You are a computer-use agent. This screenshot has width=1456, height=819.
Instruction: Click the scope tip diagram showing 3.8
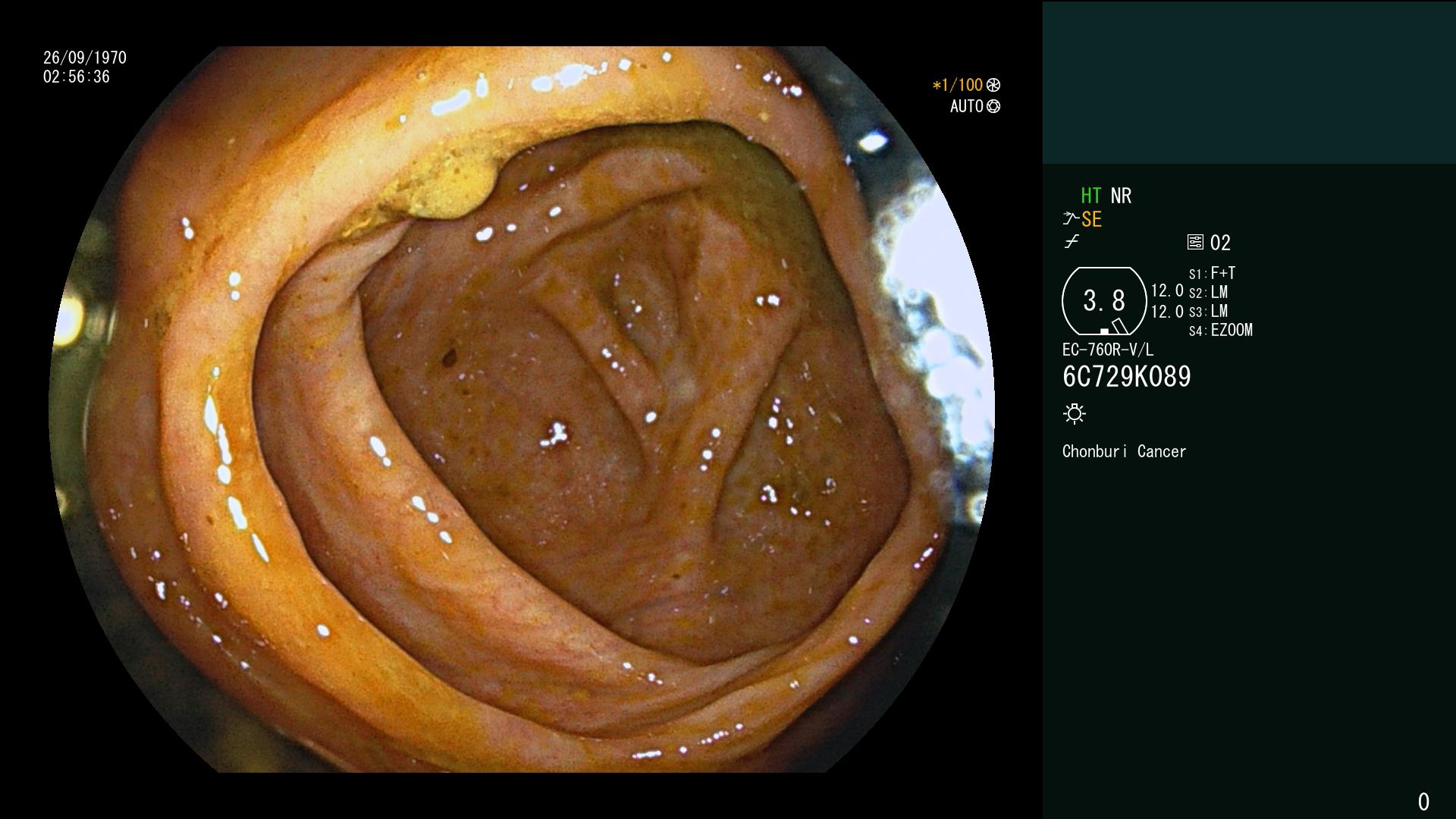(1104, 301)
